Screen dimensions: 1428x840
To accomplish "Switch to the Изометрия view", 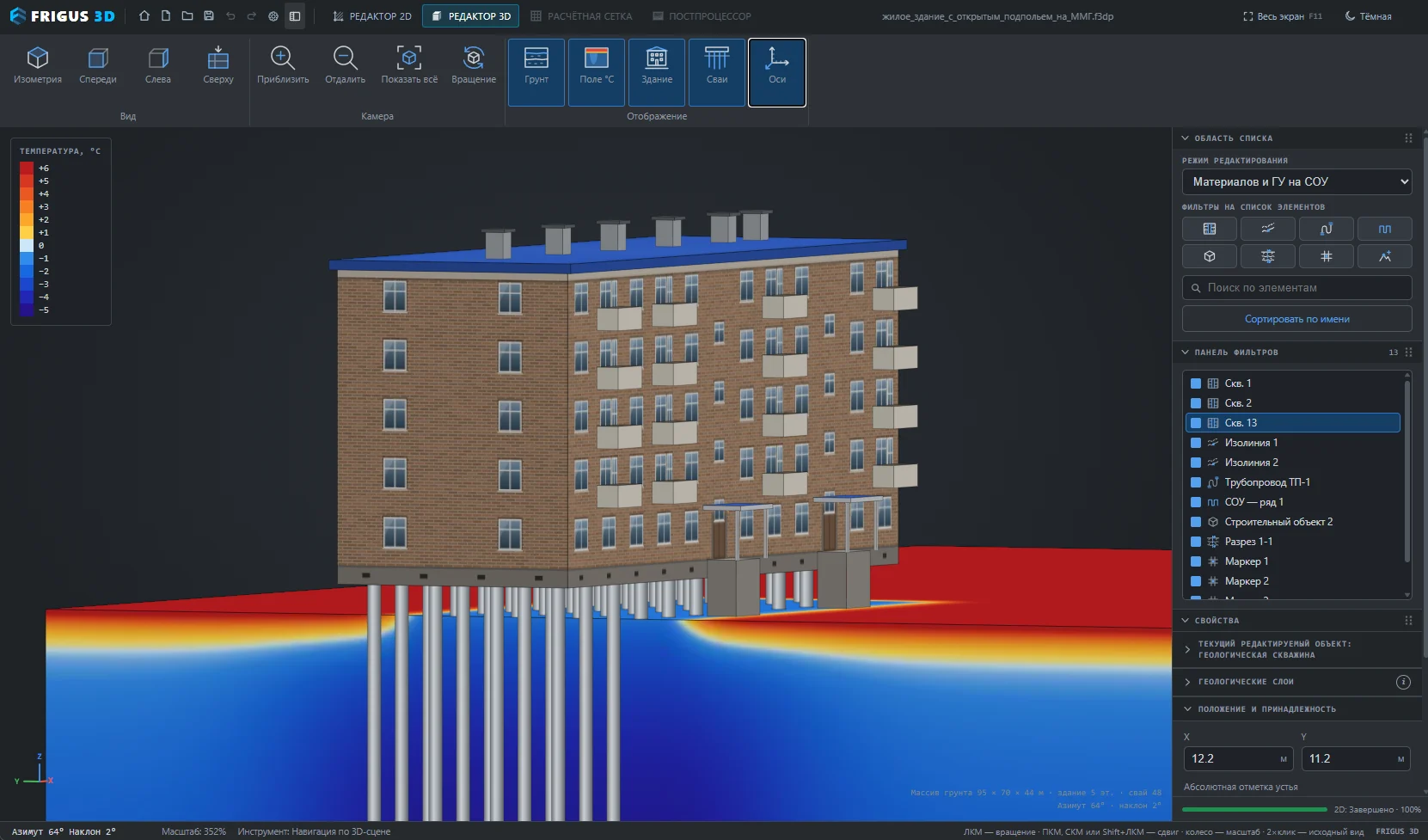I will pyautogui.click(x=38, y=65).
